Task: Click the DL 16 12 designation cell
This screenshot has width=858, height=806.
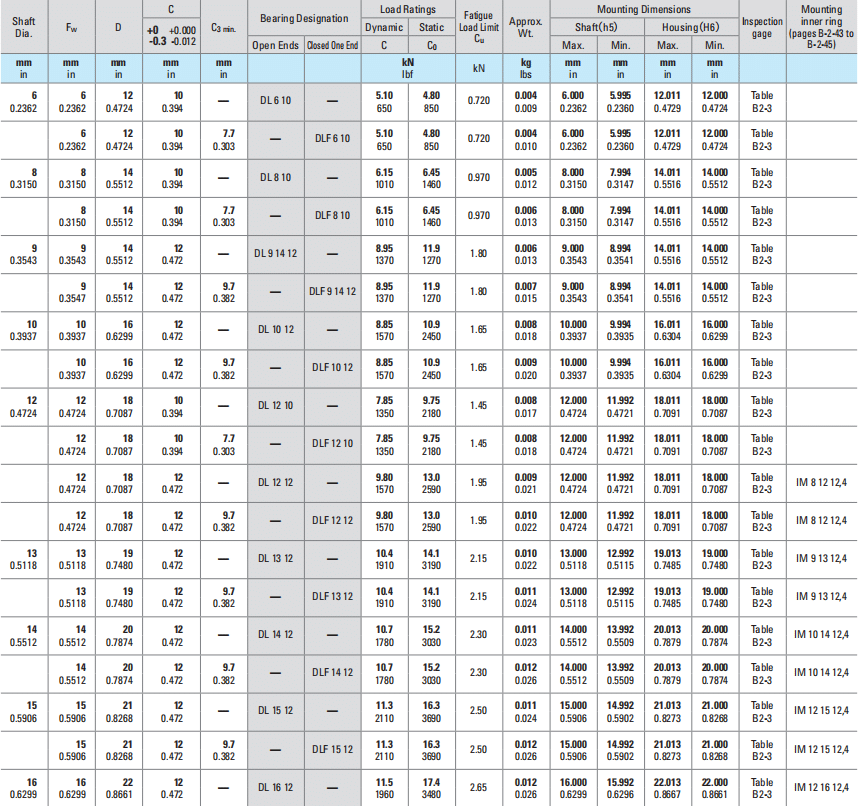Action: 276,787
